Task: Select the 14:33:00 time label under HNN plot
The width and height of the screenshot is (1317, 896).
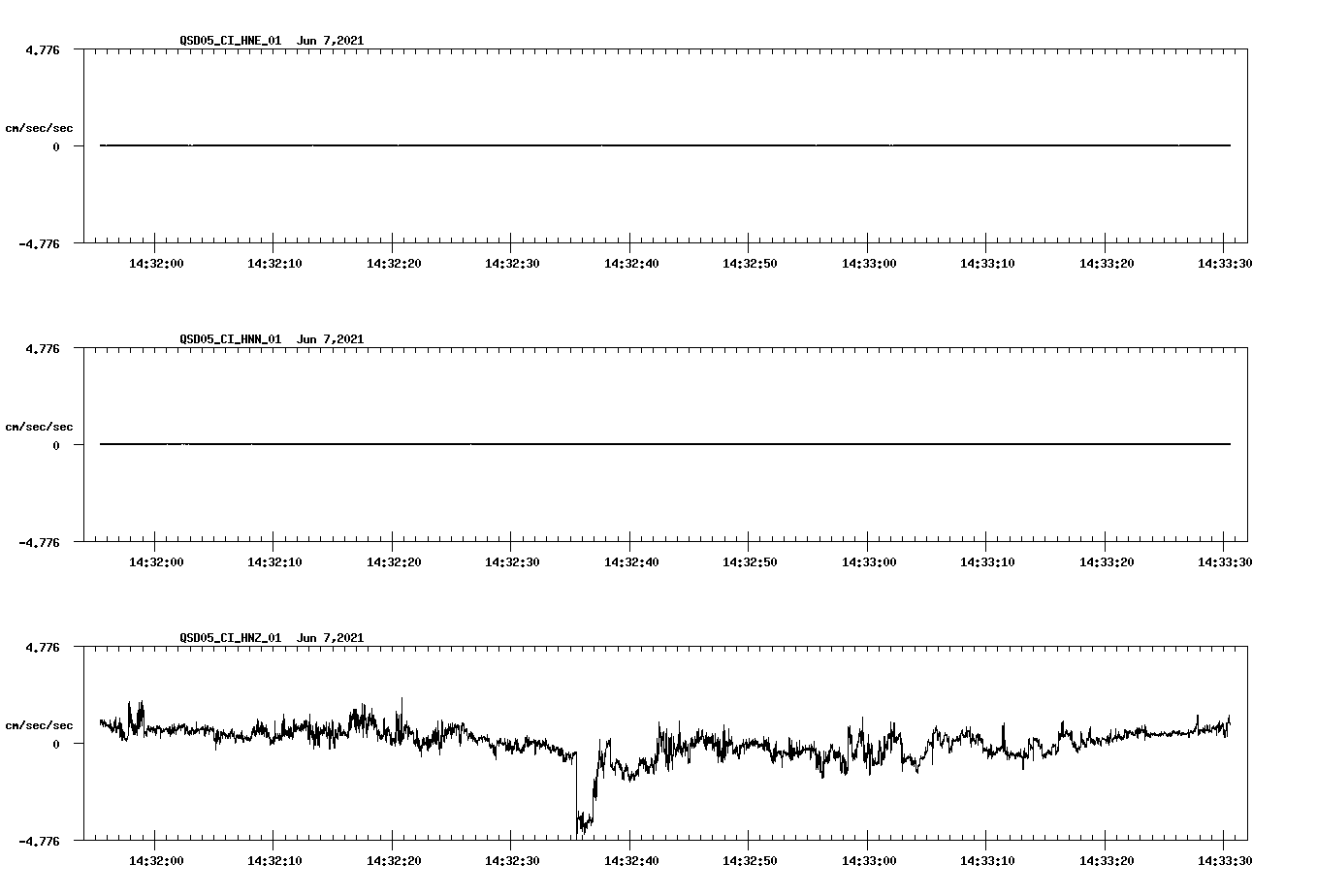Action: [869, 561]
